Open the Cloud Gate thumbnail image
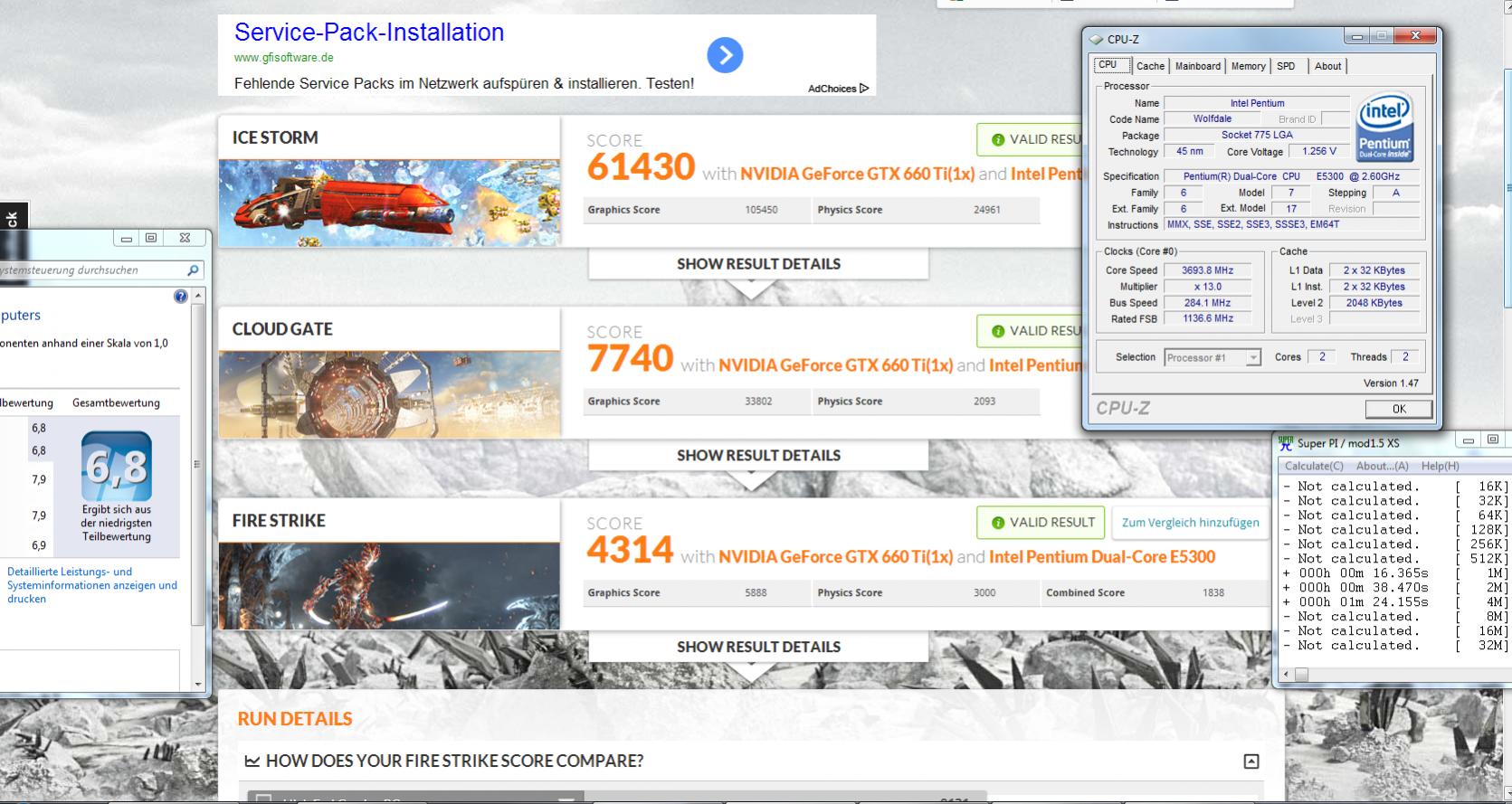1512x804 pixels. point(389,395)
